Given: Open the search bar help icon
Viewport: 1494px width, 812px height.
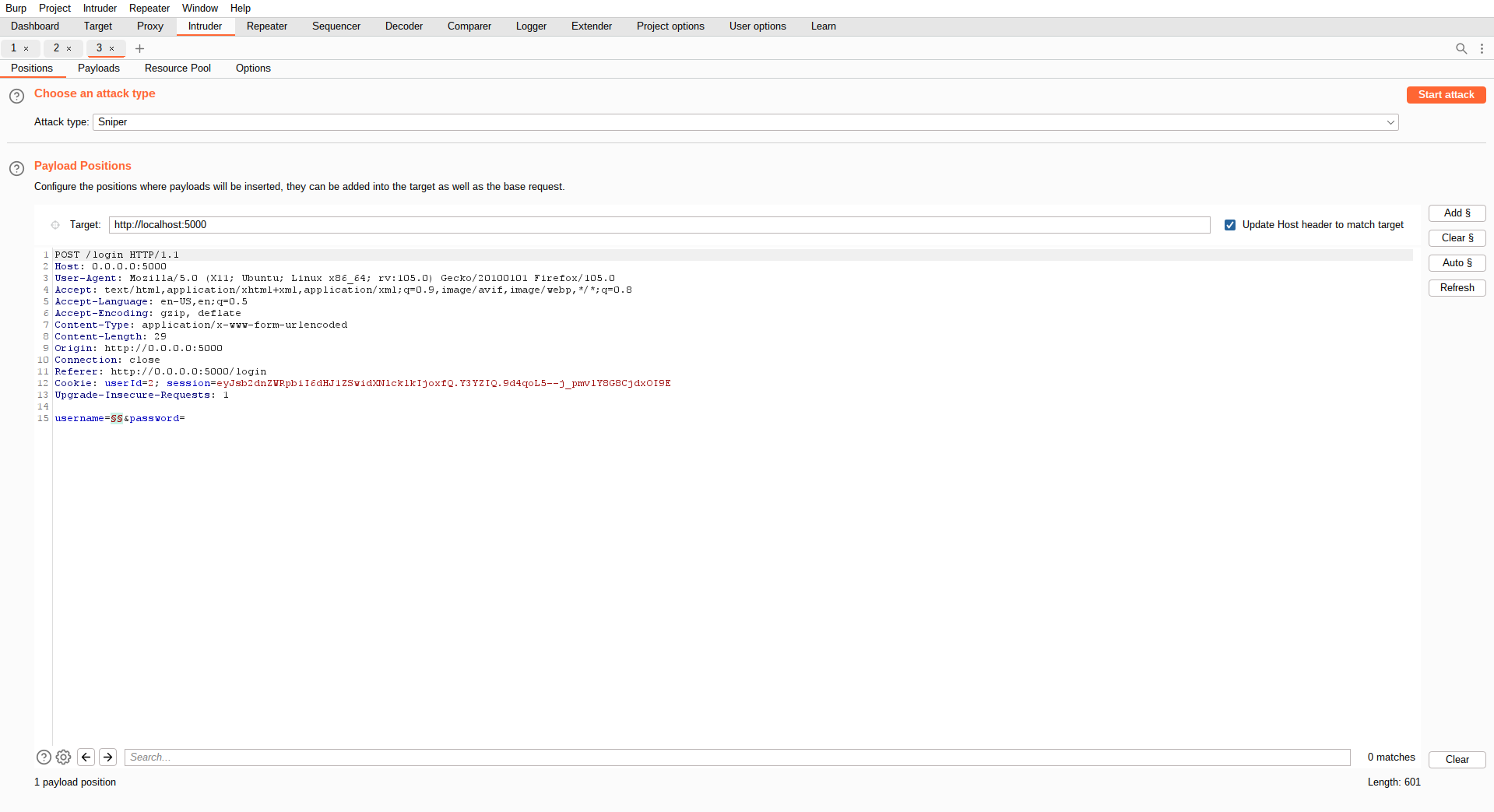Looking at the screenshot, I should coord(44,757).
